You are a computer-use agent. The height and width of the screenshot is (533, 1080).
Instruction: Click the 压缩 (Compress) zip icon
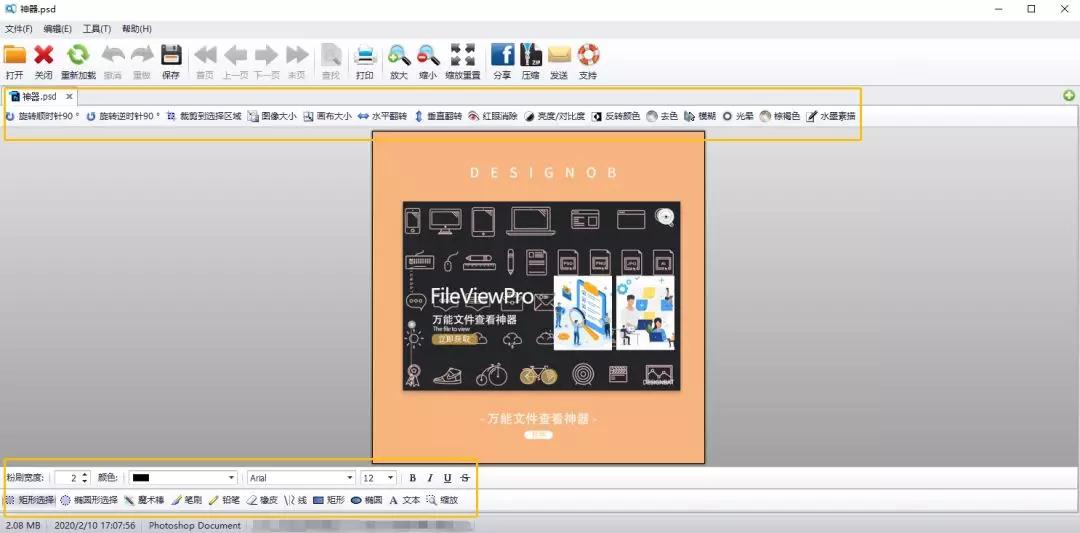[530, 56]
